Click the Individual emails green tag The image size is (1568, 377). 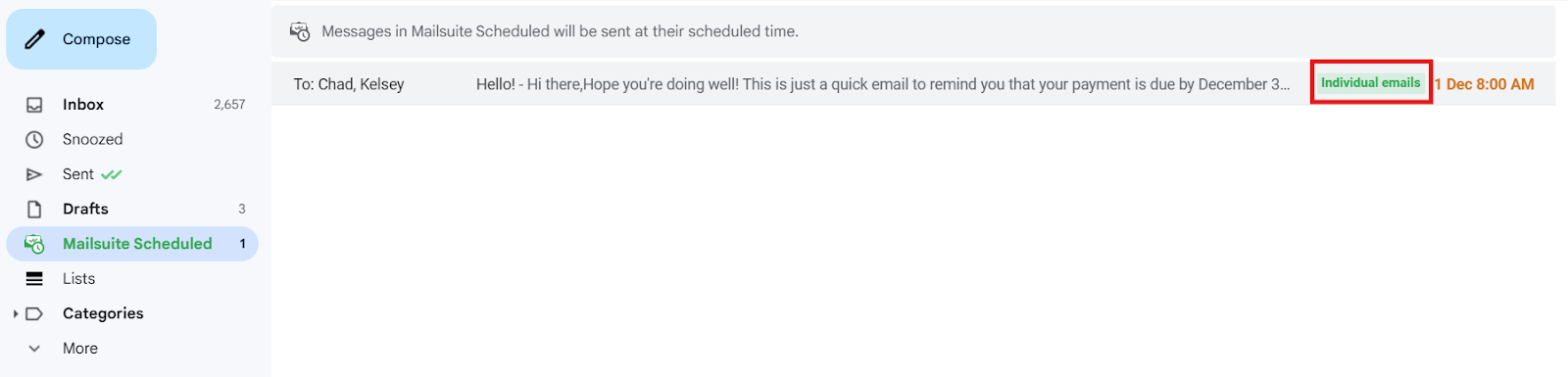tap(1370, 83)
